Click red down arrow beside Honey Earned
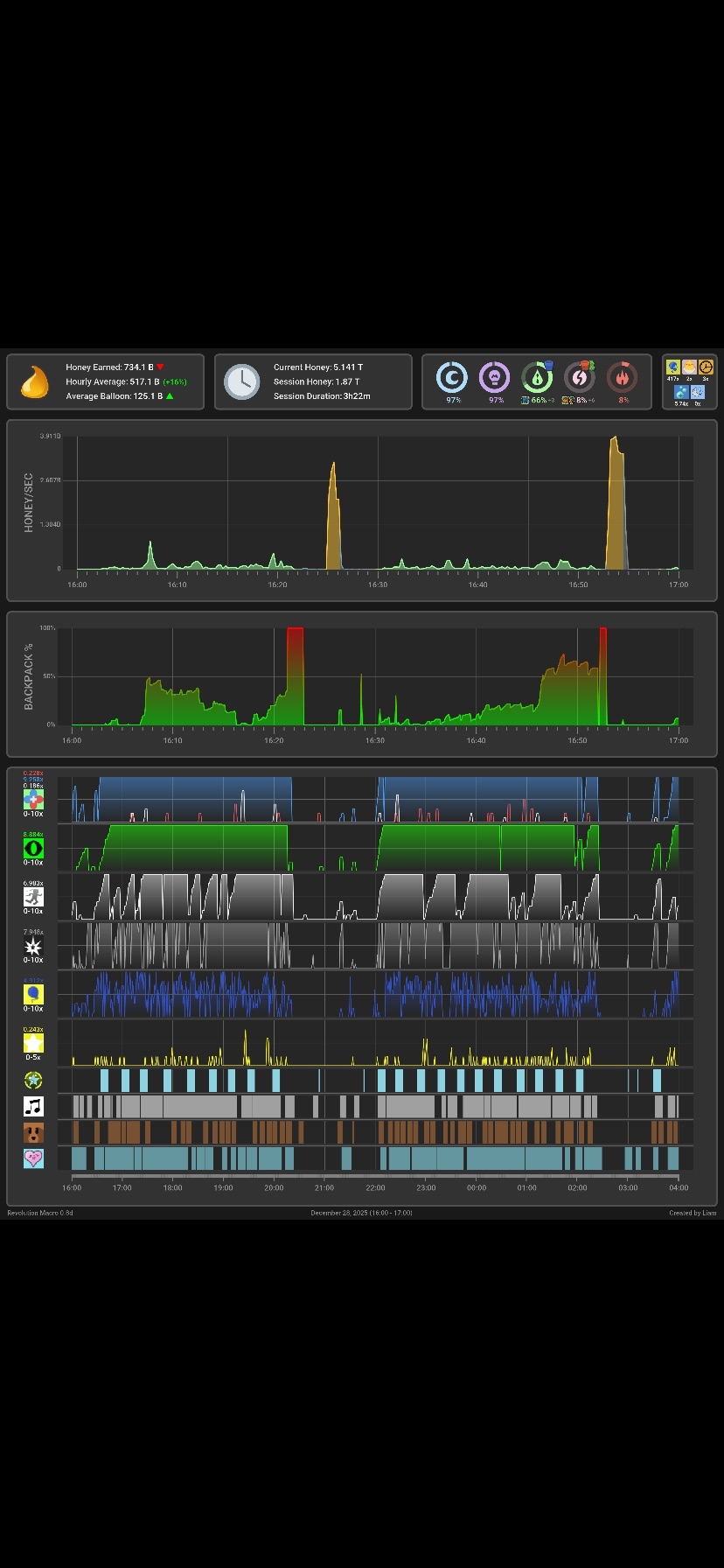 tap(160, 367)
